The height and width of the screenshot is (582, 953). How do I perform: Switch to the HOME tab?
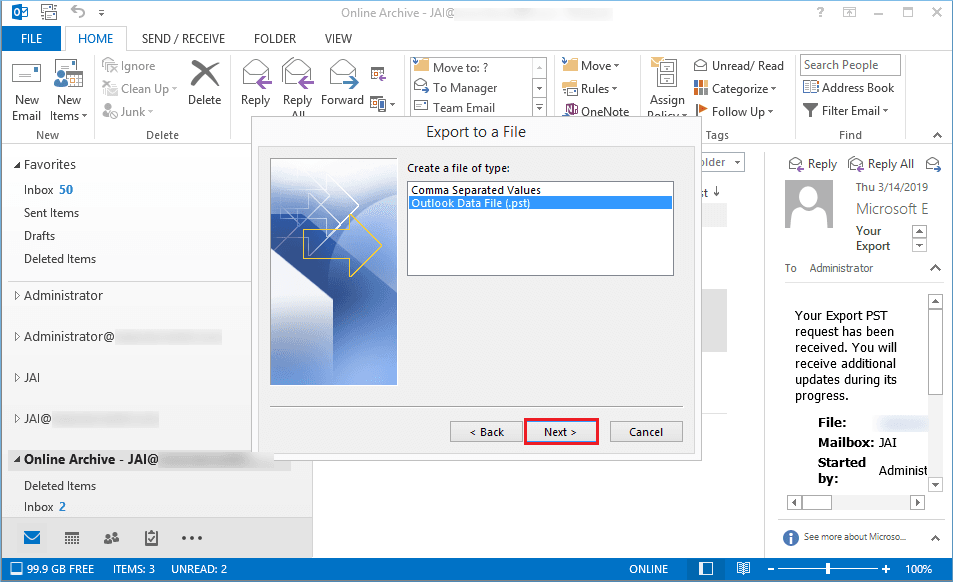[95, 39]
